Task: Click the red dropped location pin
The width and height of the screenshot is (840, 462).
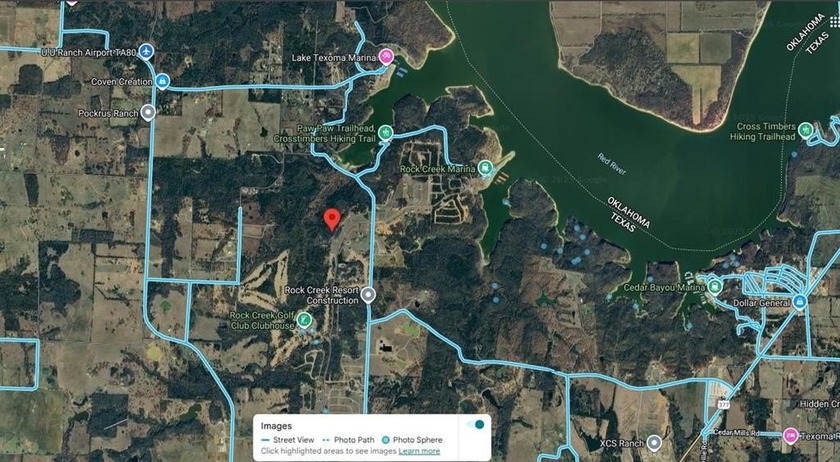Action: pos(332,220)
